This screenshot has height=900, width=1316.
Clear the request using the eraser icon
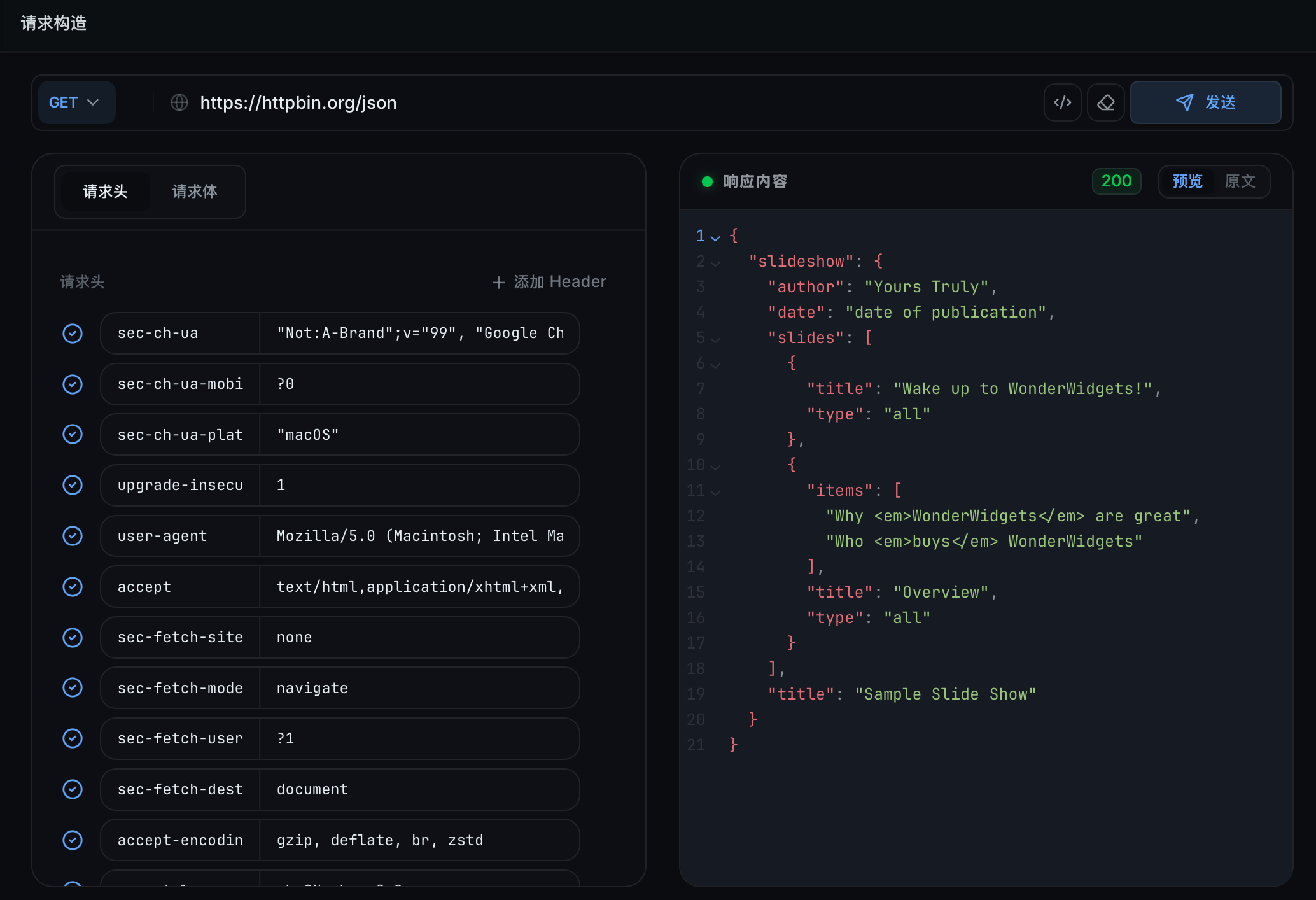pos(1105,102)
